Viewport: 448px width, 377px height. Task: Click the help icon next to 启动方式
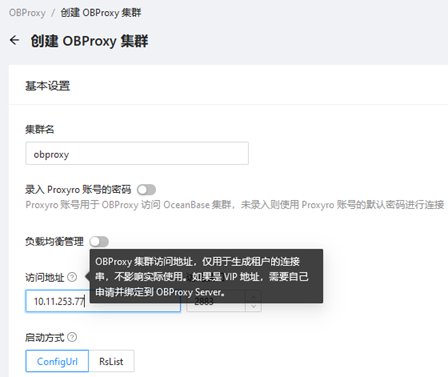pos(72,337)
